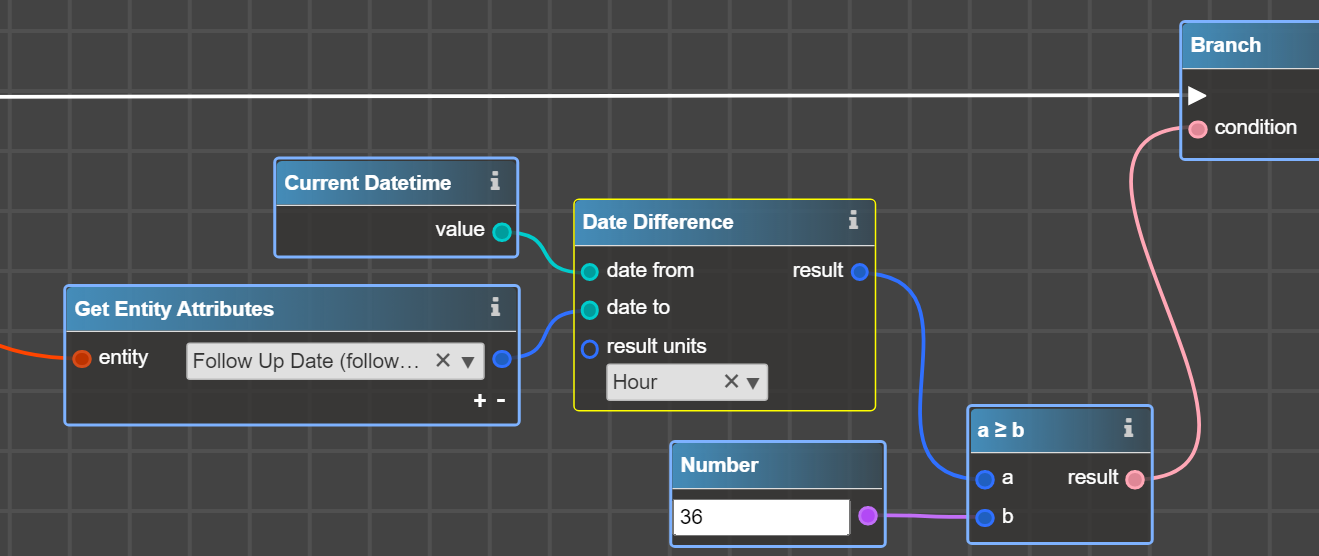
Task: Select the Date Difference node title
Action: point(658,222)
